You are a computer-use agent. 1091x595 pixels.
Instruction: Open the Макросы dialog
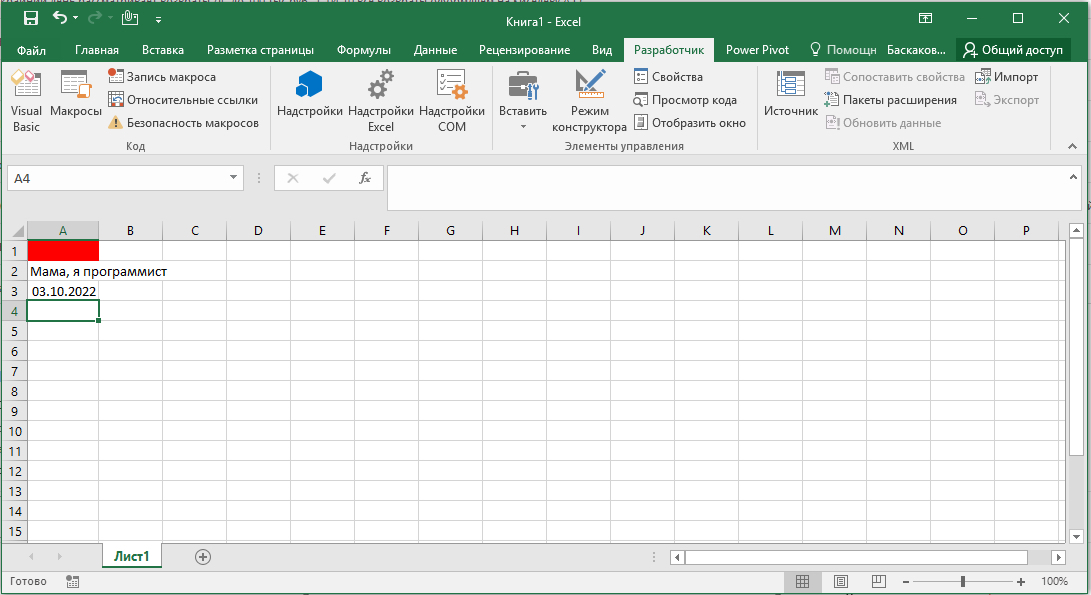coord(76,101)
